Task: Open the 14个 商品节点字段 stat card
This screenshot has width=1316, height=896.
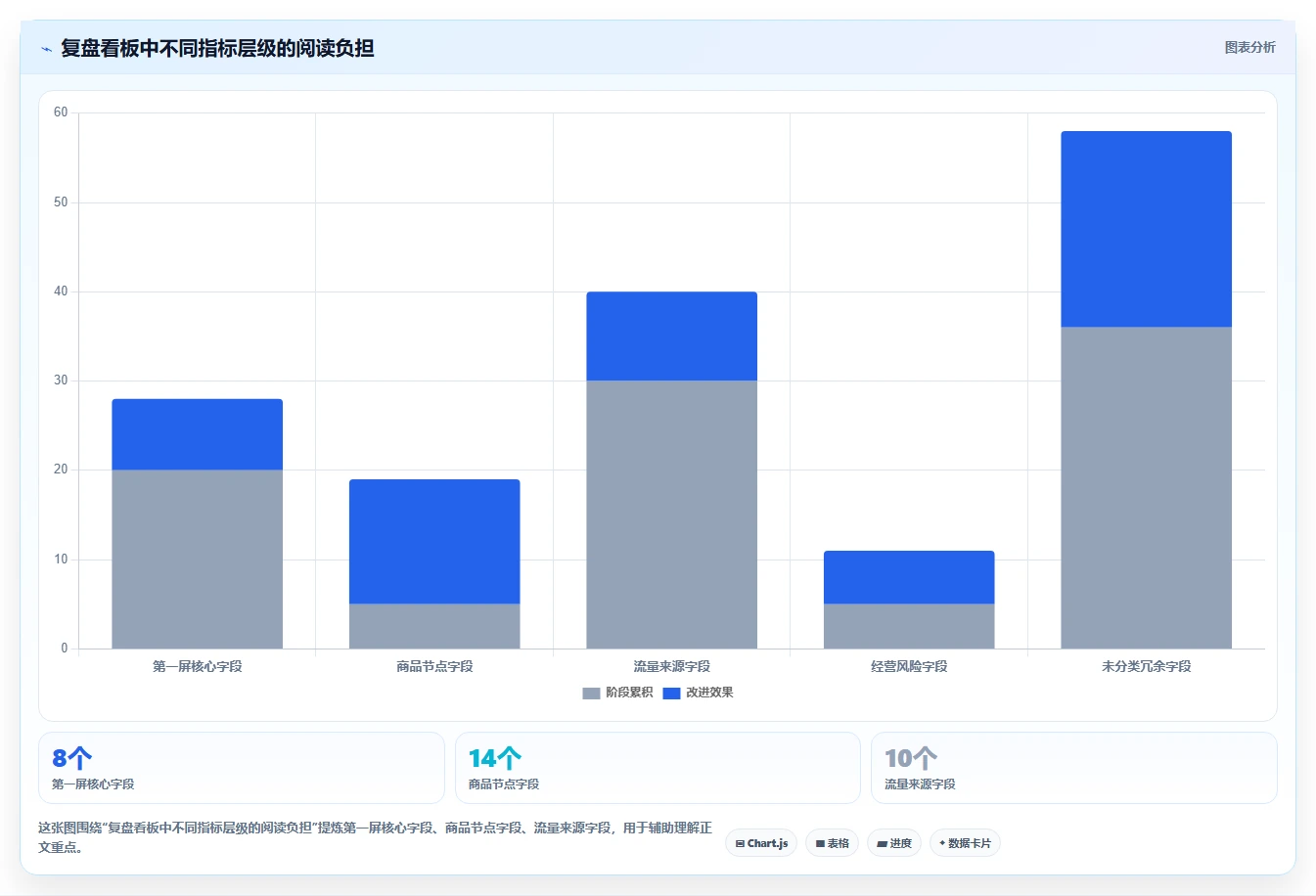Action: [x=658, y=768]
